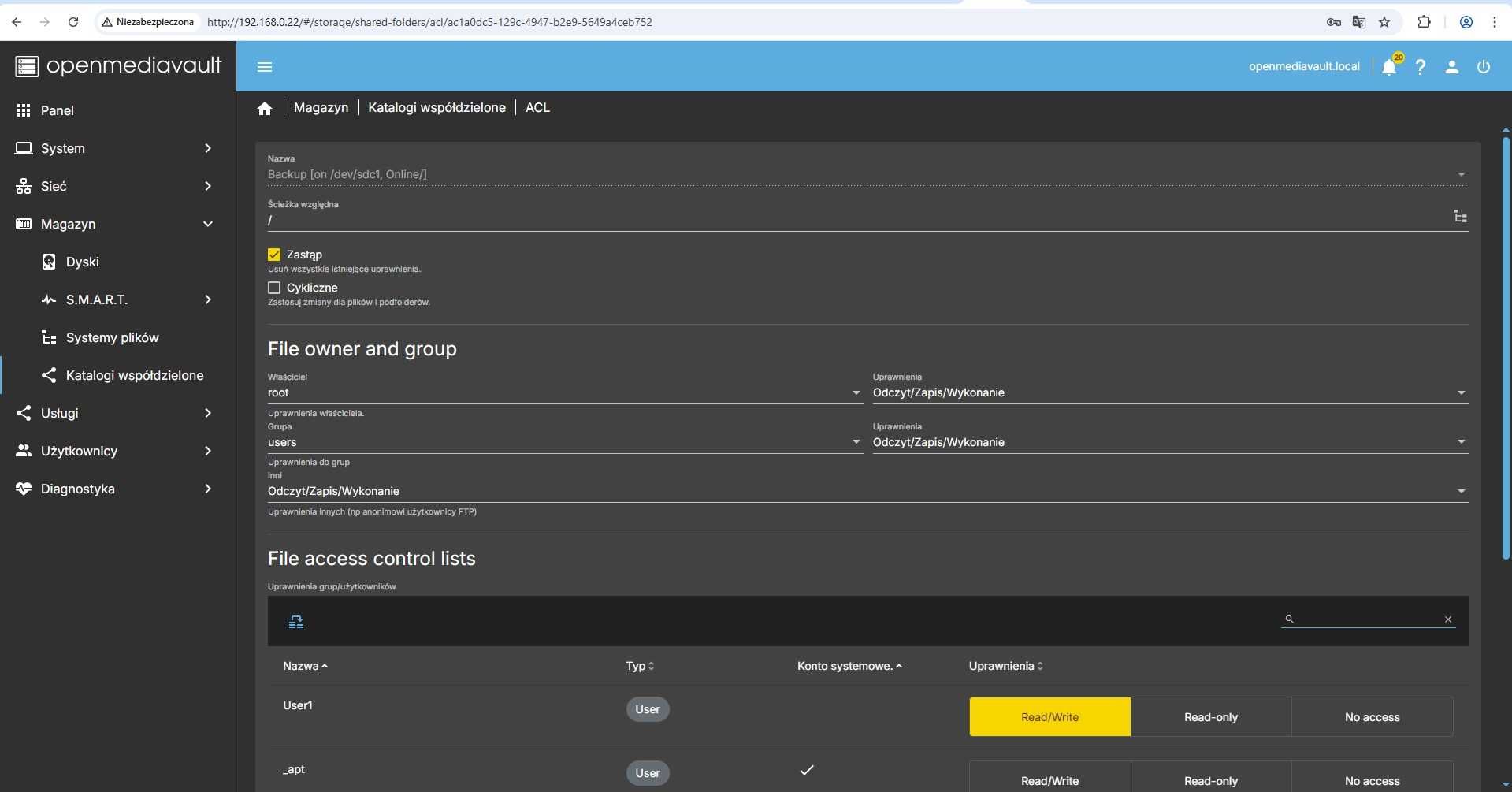This screenshot has width=1512, height=792.
Task: Open folder tree picker for relative path
Action: tap(1460, 217)
